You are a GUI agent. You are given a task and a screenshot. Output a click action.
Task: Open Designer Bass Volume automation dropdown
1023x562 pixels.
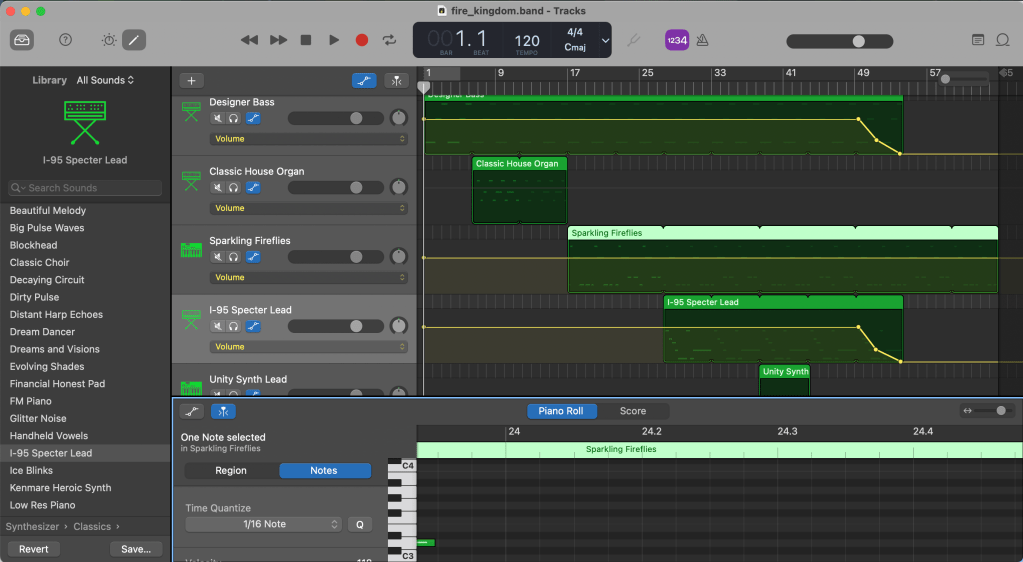pyautogui.click(x=308, y=139)
